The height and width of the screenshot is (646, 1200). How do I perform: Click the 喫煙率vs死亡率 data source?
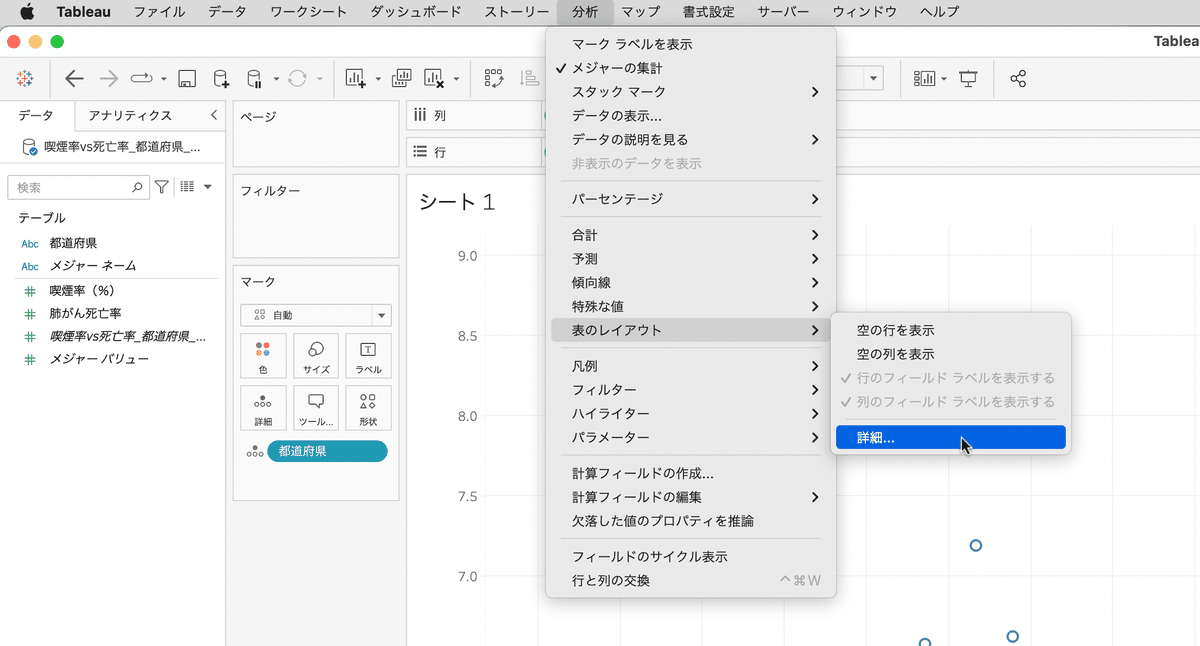(112, 147)
